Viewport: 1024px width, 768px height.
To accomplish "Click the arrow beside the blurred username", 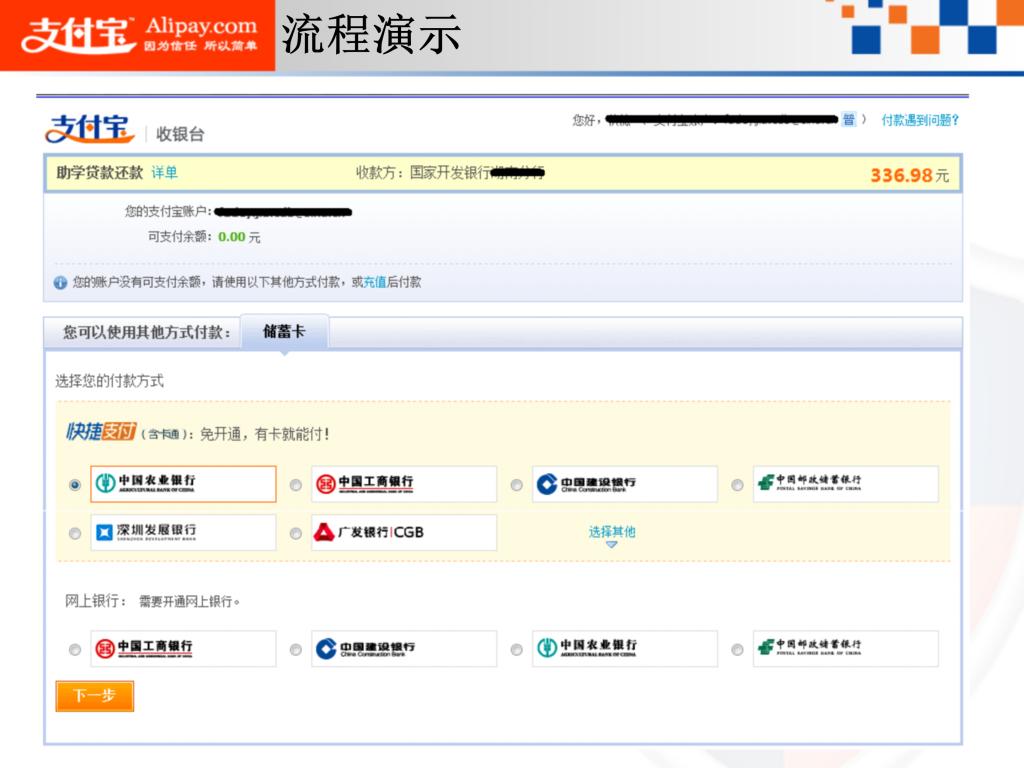I will pos(864,120).
